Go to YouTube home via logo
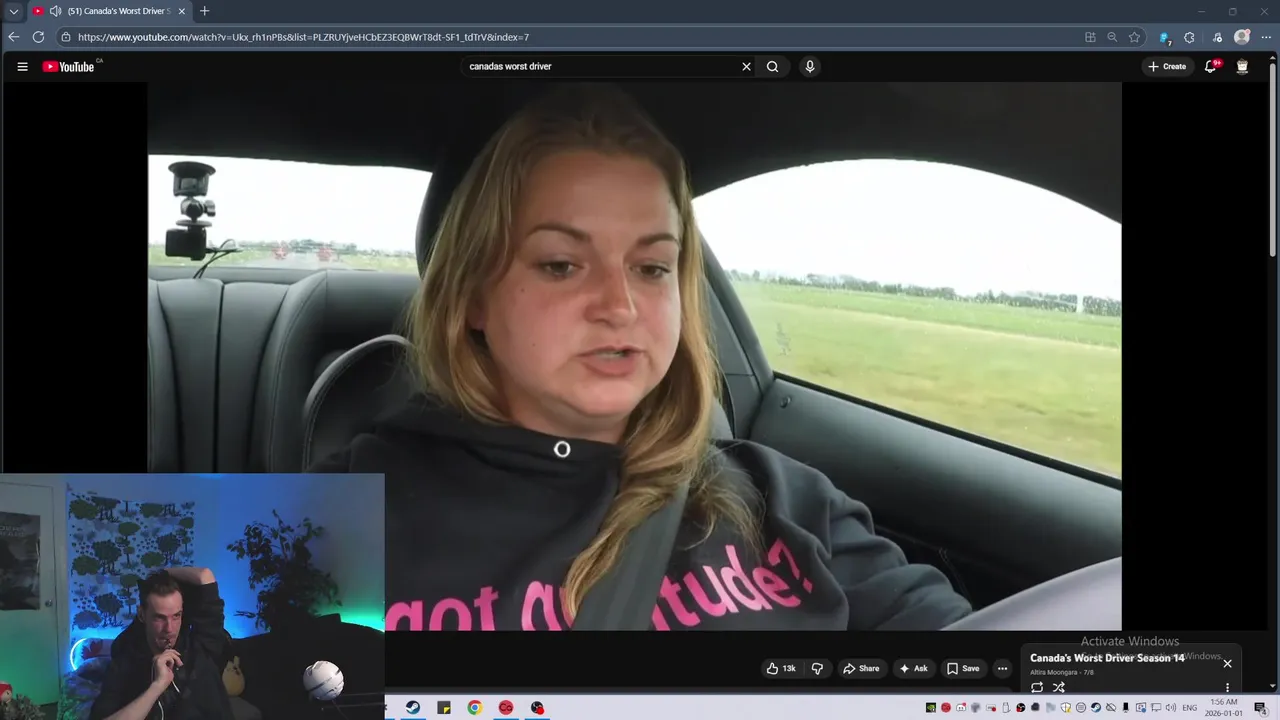Screen dimensions: 1280x720 point(68,67)
